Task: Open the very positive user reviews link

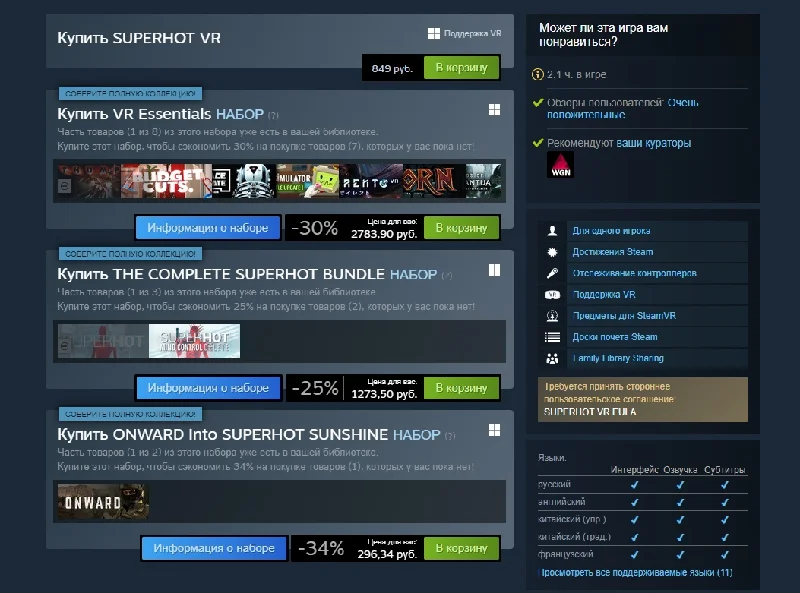Action: tap(622, 108)
